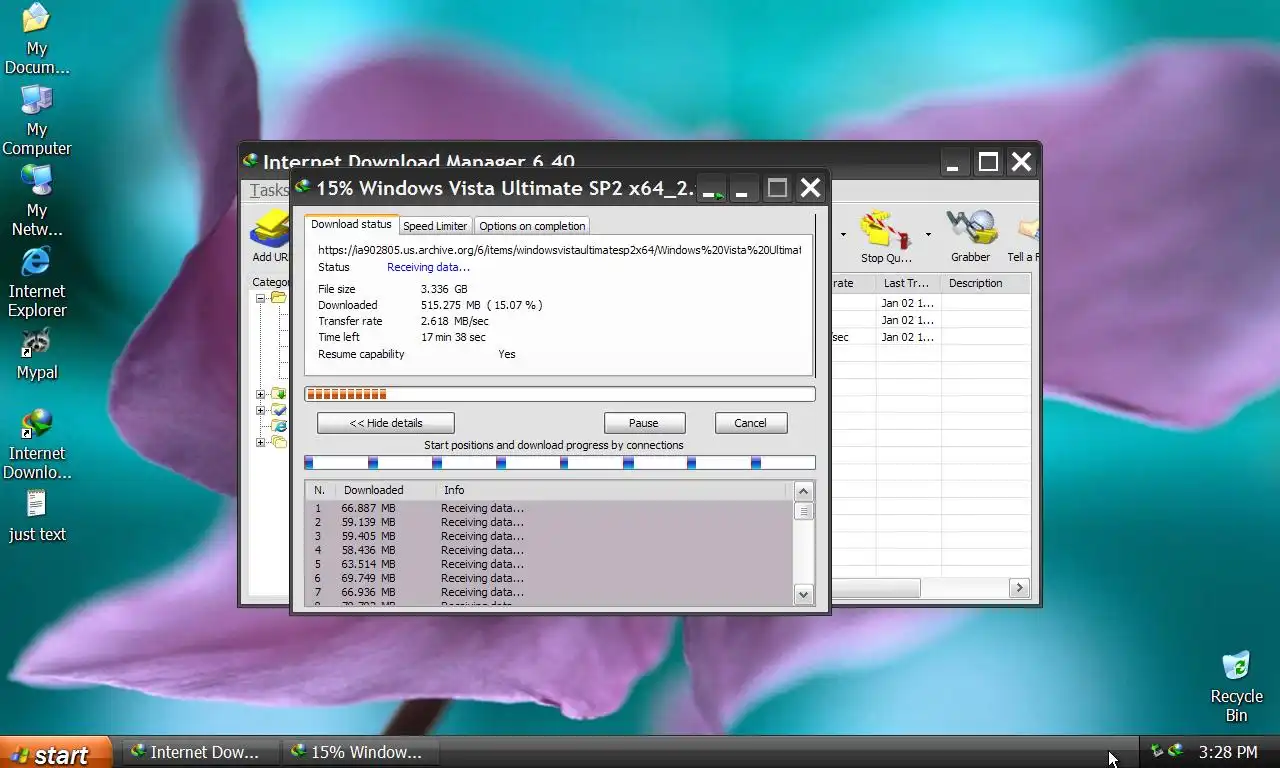The width and height of the screenshot is (1280, 768).
Task: Switch to the Speed Limiter tab
Action: [435, 226]
